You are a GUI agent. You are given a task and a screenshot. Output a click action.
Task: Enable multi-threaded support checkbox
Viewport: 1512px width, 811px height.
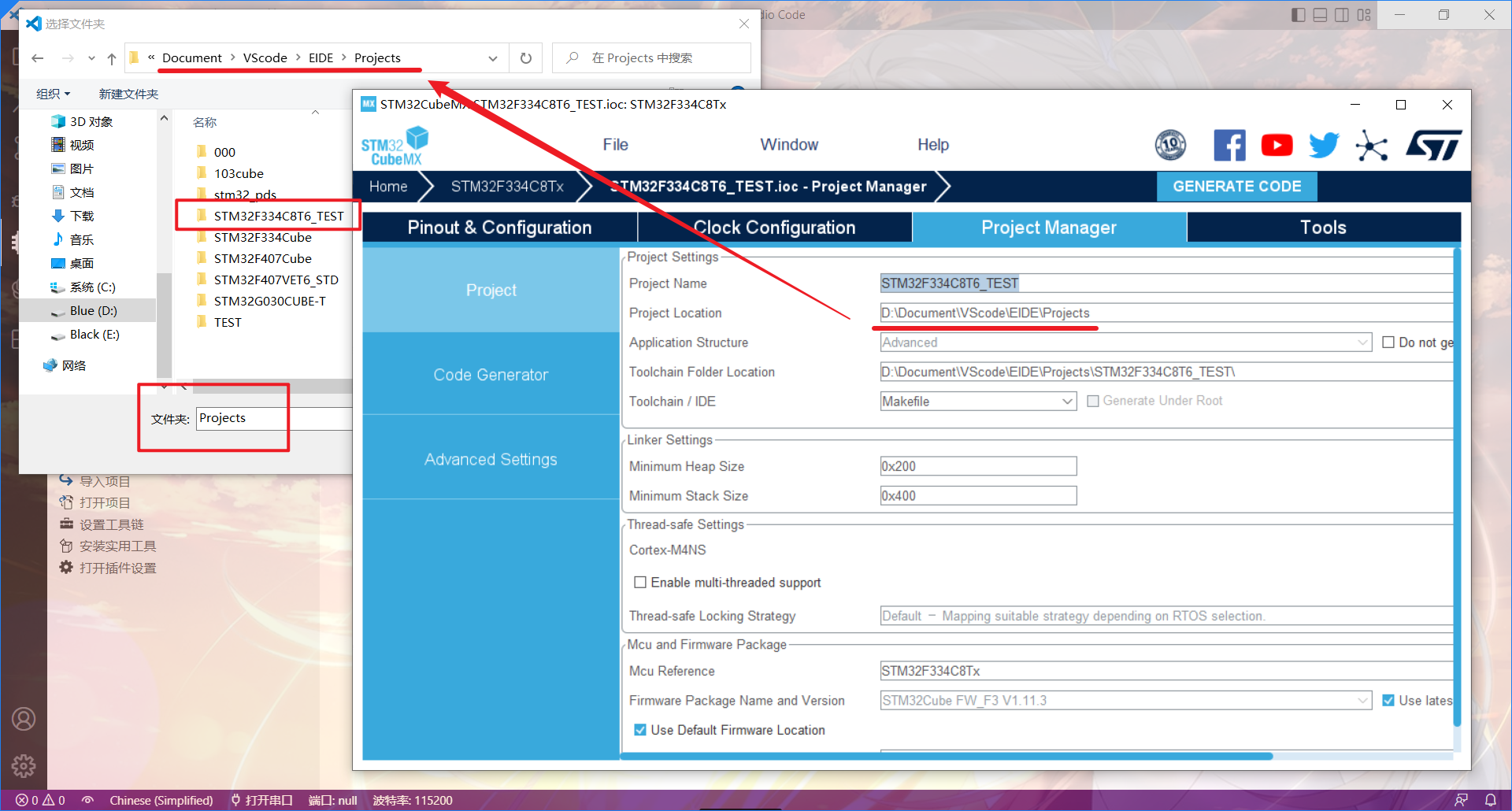click(x=640, y=583)
